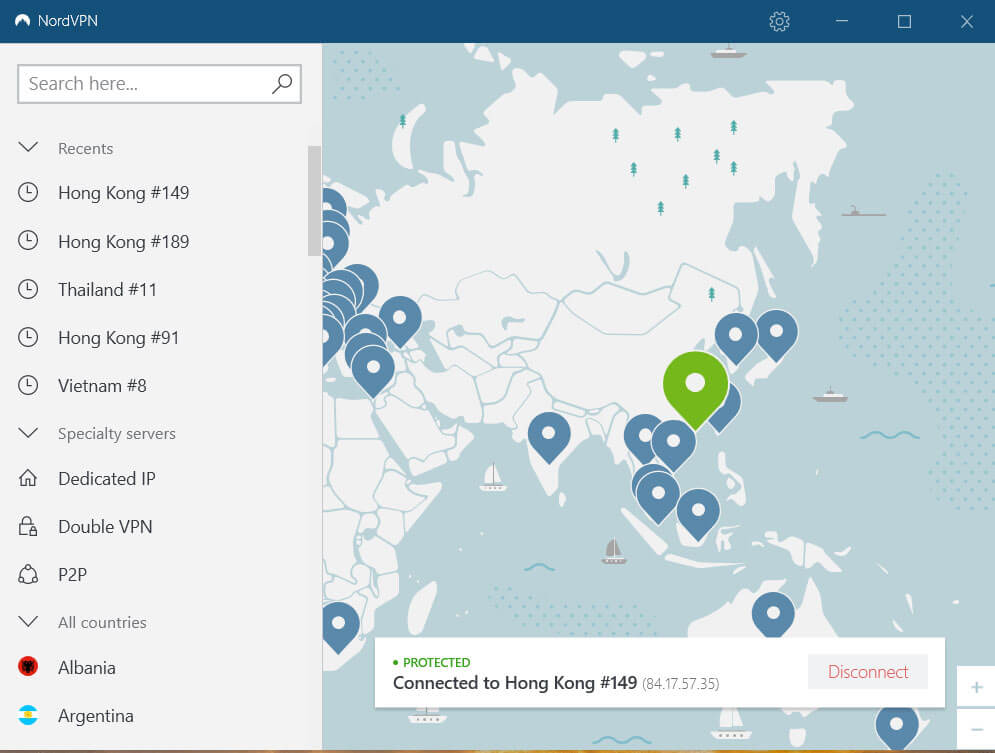Screen dimensions: 995x753
Task: Select Dedicated IP specialty server
Action: [107, 478]
